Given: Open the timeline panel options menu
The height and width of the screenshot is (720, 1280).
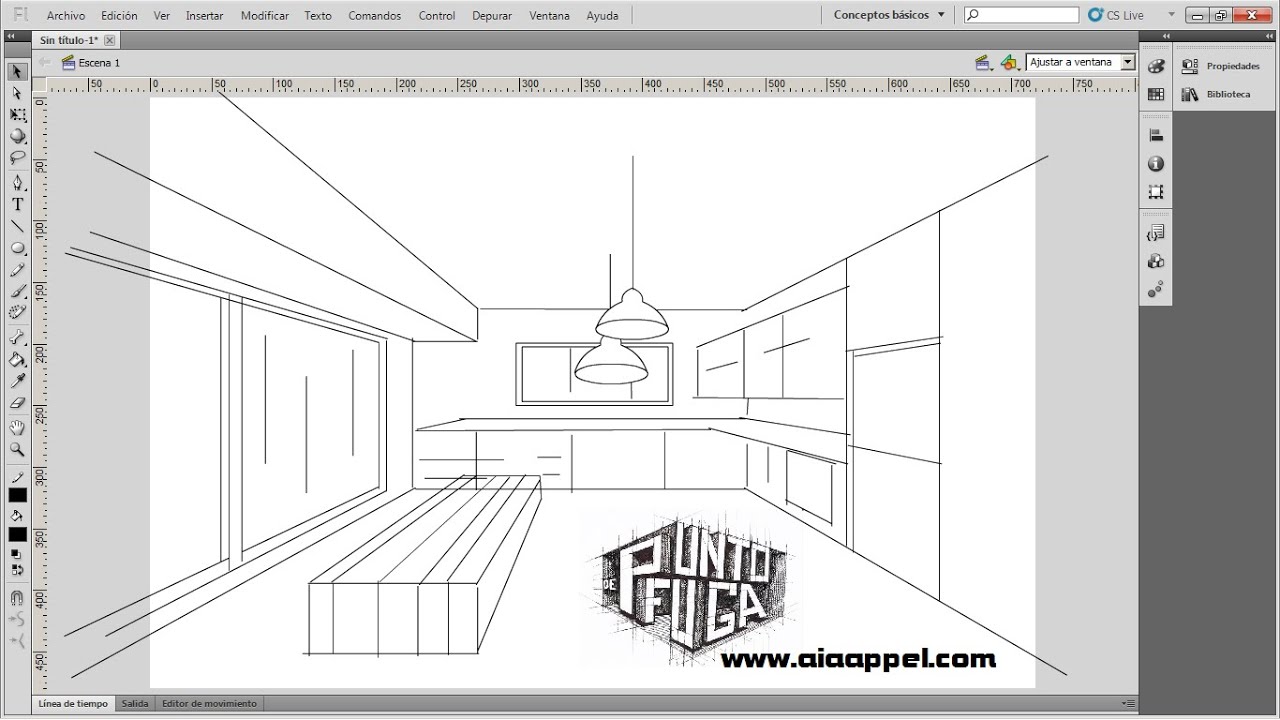Looking at the screenshot, I should pyautogui.click(x=1129, y=704).
